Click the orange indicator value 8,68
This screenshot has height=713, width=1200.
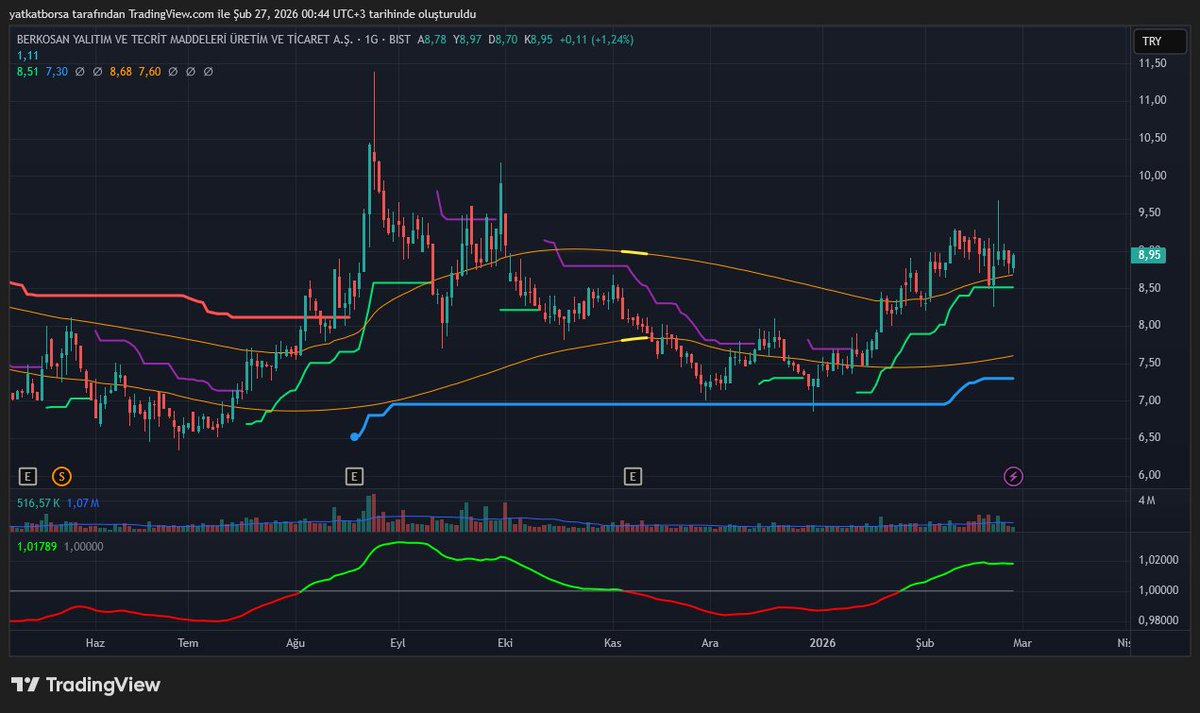[121, 72]
